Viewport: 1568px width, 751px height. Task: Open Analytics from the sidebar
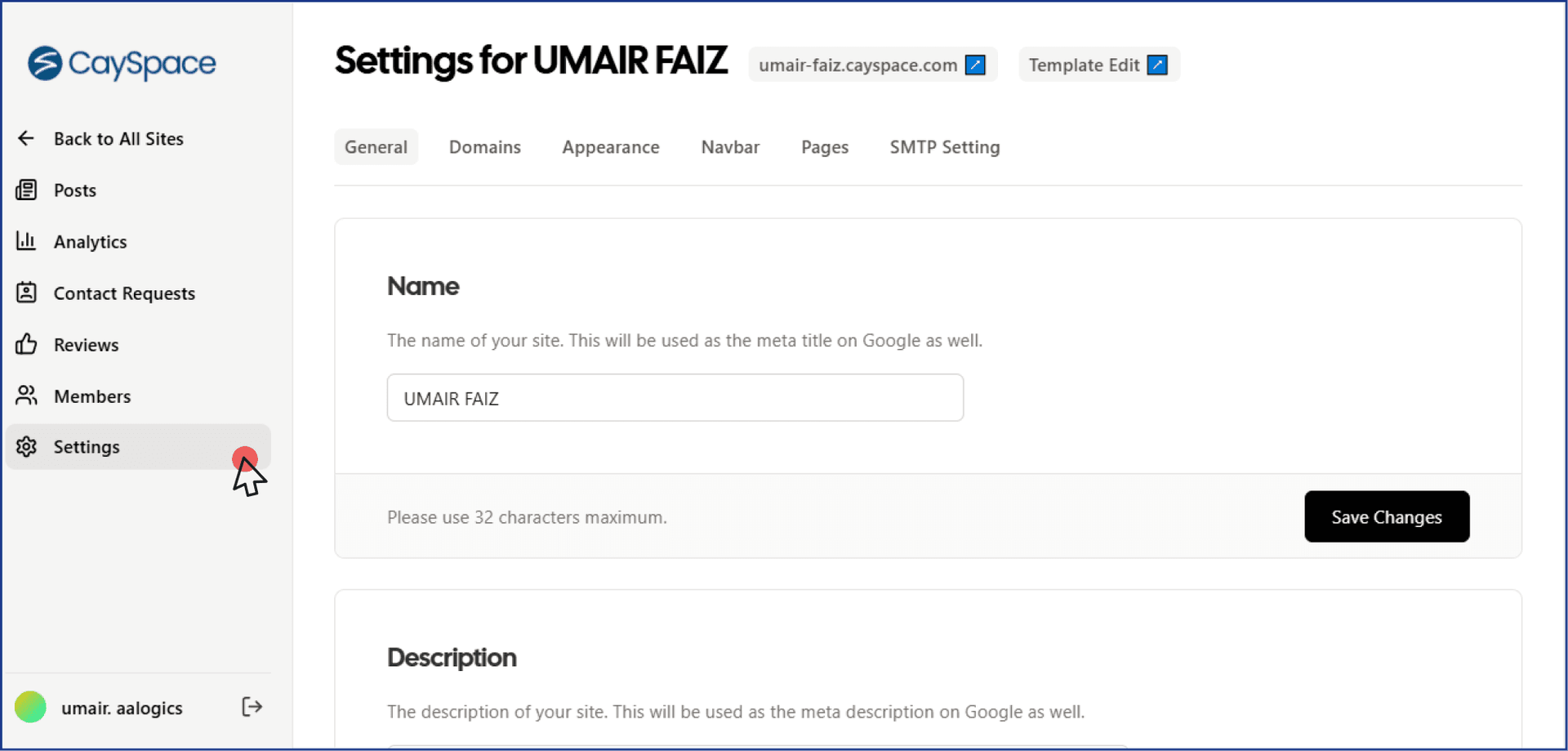[27, 241]
